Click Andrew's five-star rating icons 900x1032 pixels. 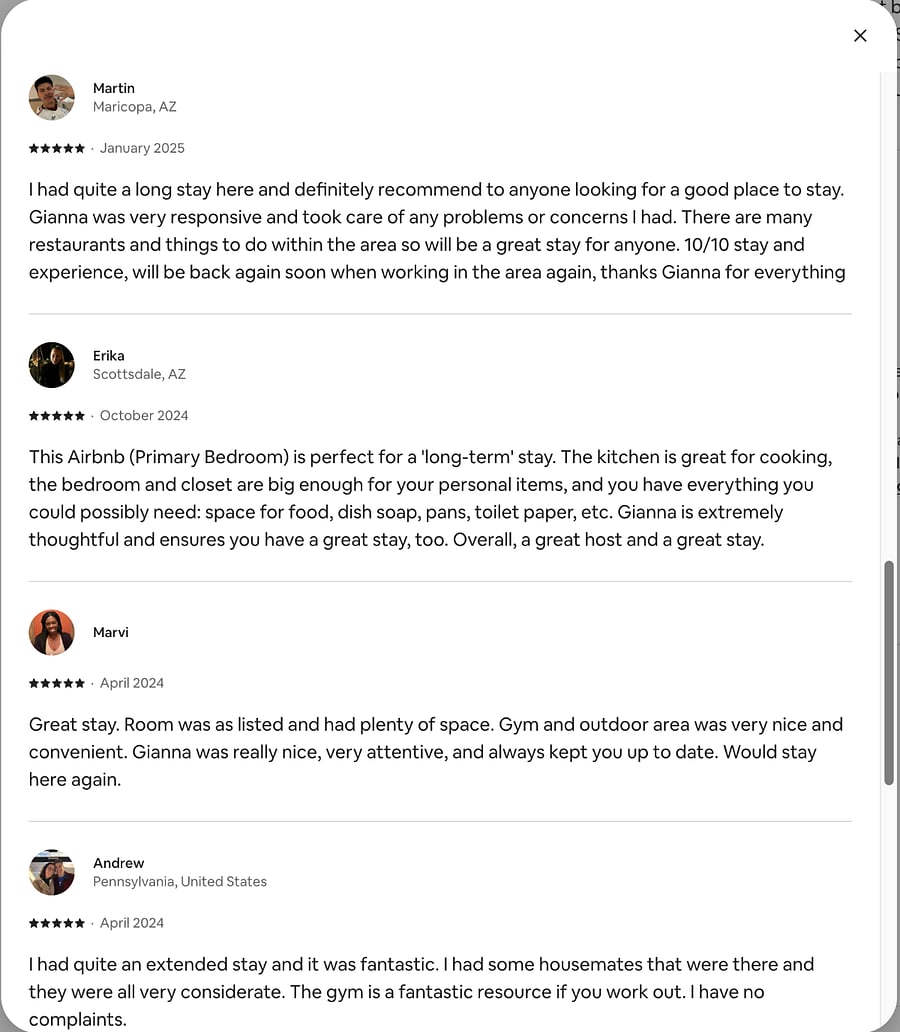click(57, 923)
